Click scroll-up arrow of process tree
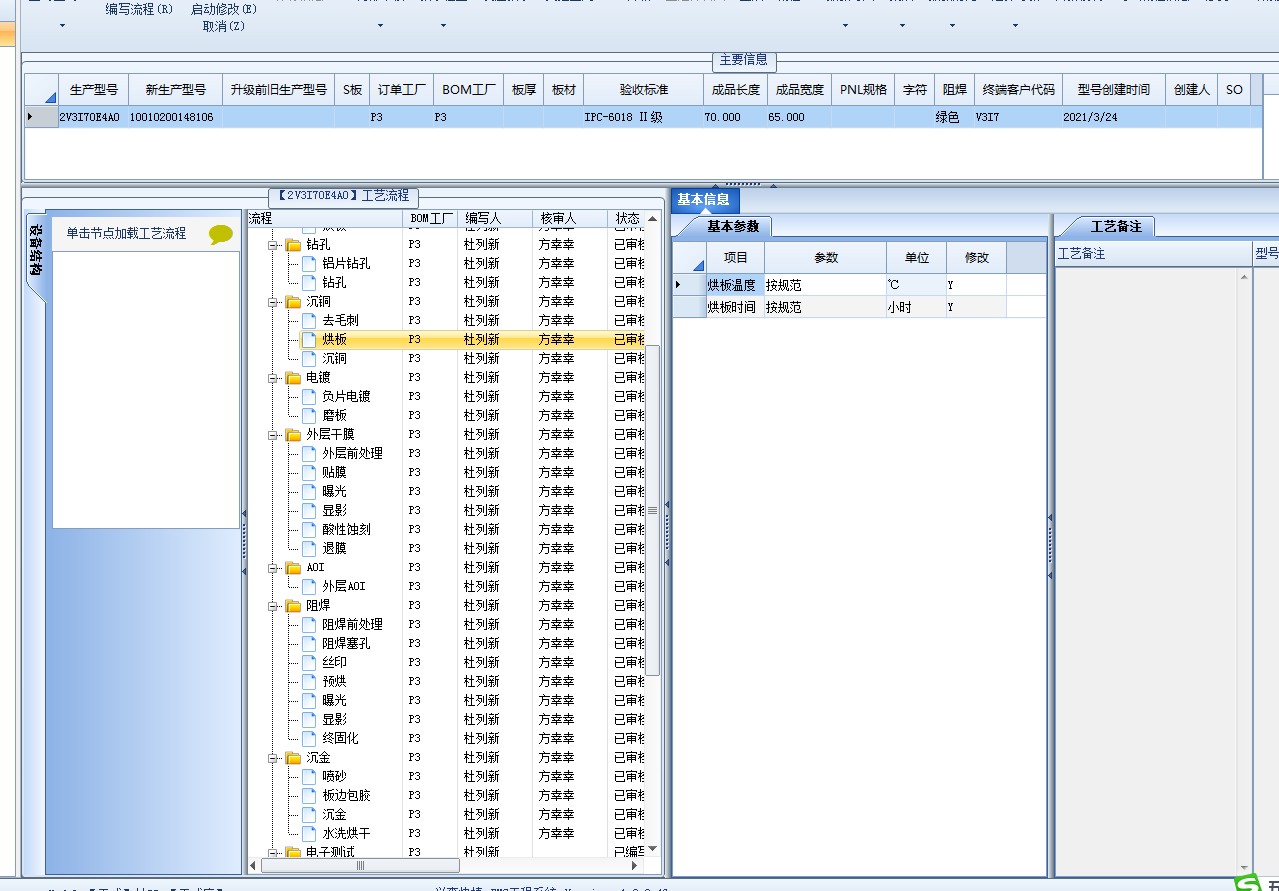1279x891 pixels. tap(653, 219)
